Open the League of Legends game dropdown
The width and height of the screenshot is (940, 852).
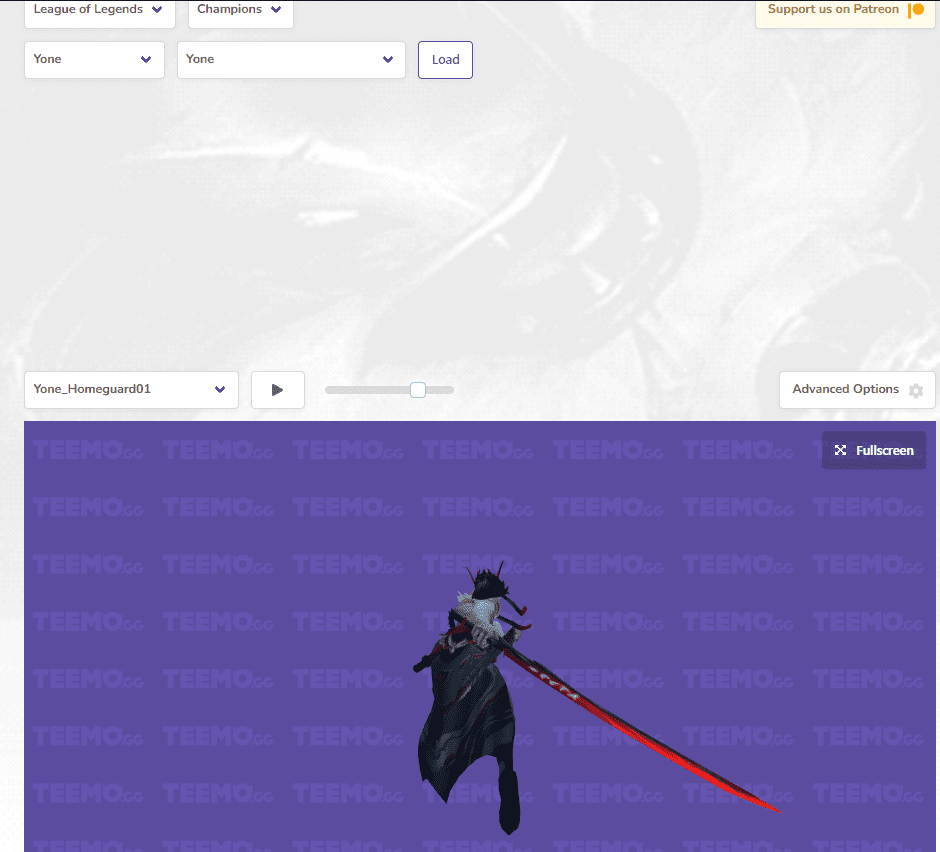click(100, 12)
